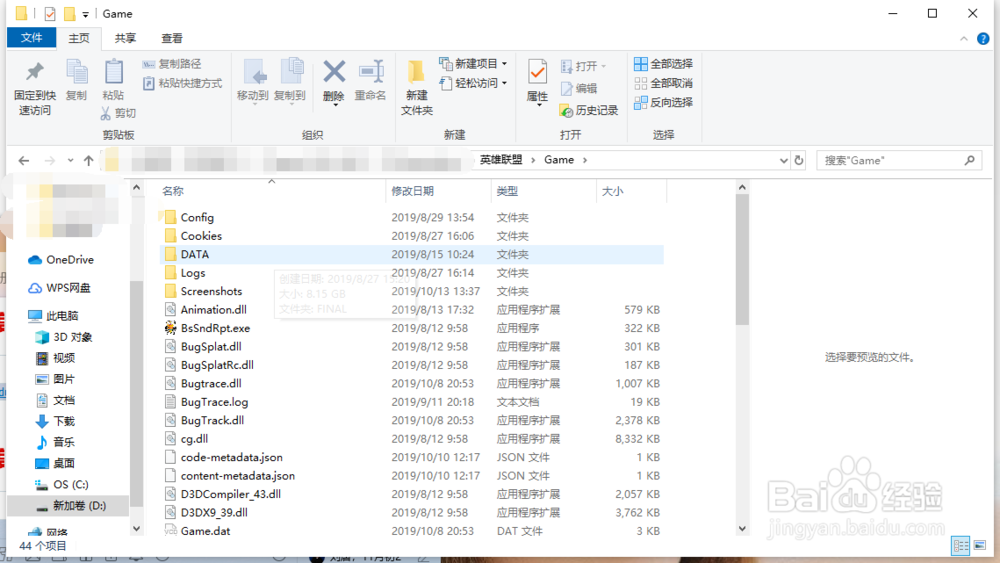Screen dimensions: 1000x563
Task: Open New item (新建项目) dropdown
Action: (473, 64)
